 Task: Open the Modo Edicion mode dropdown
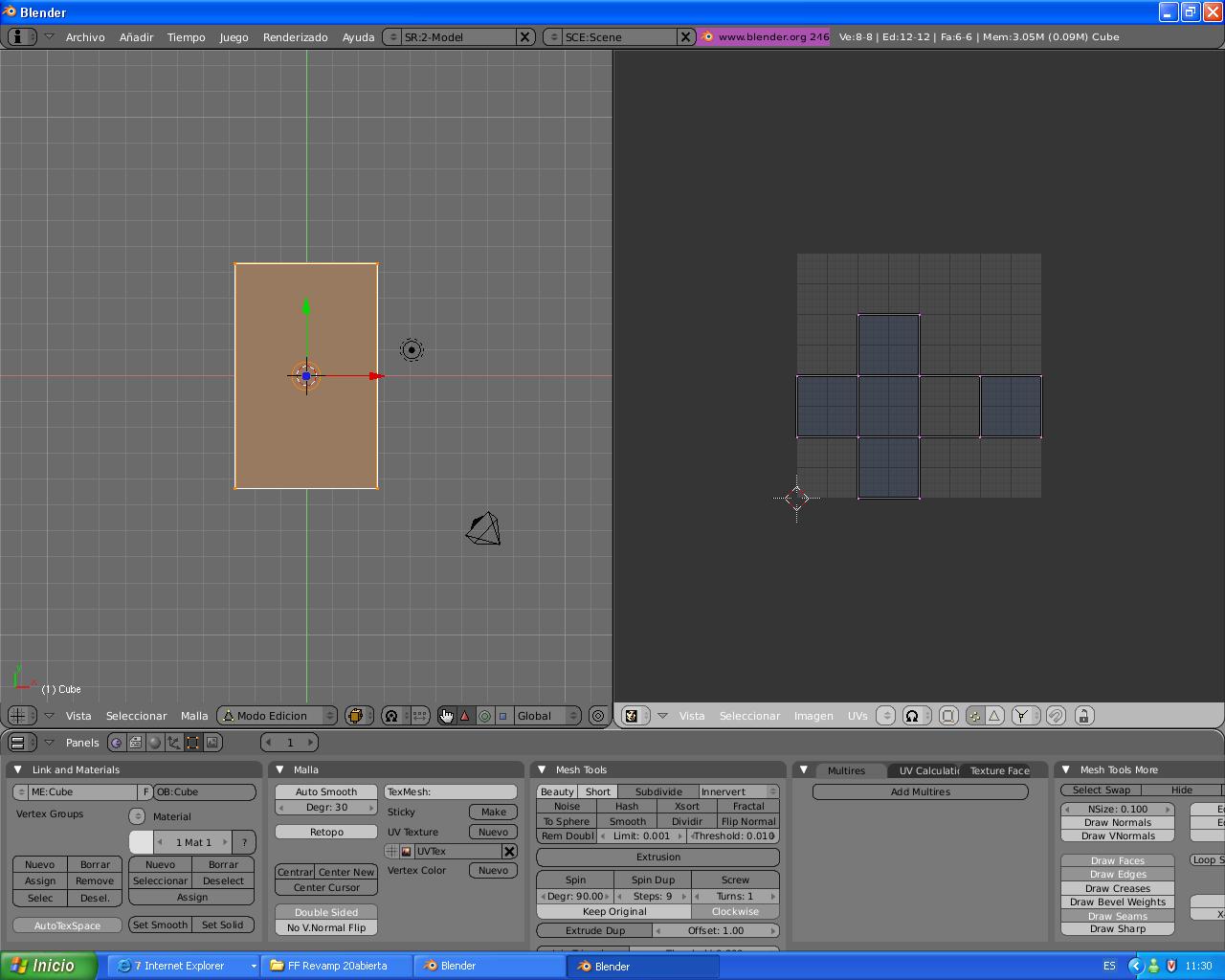pos(278,716)
